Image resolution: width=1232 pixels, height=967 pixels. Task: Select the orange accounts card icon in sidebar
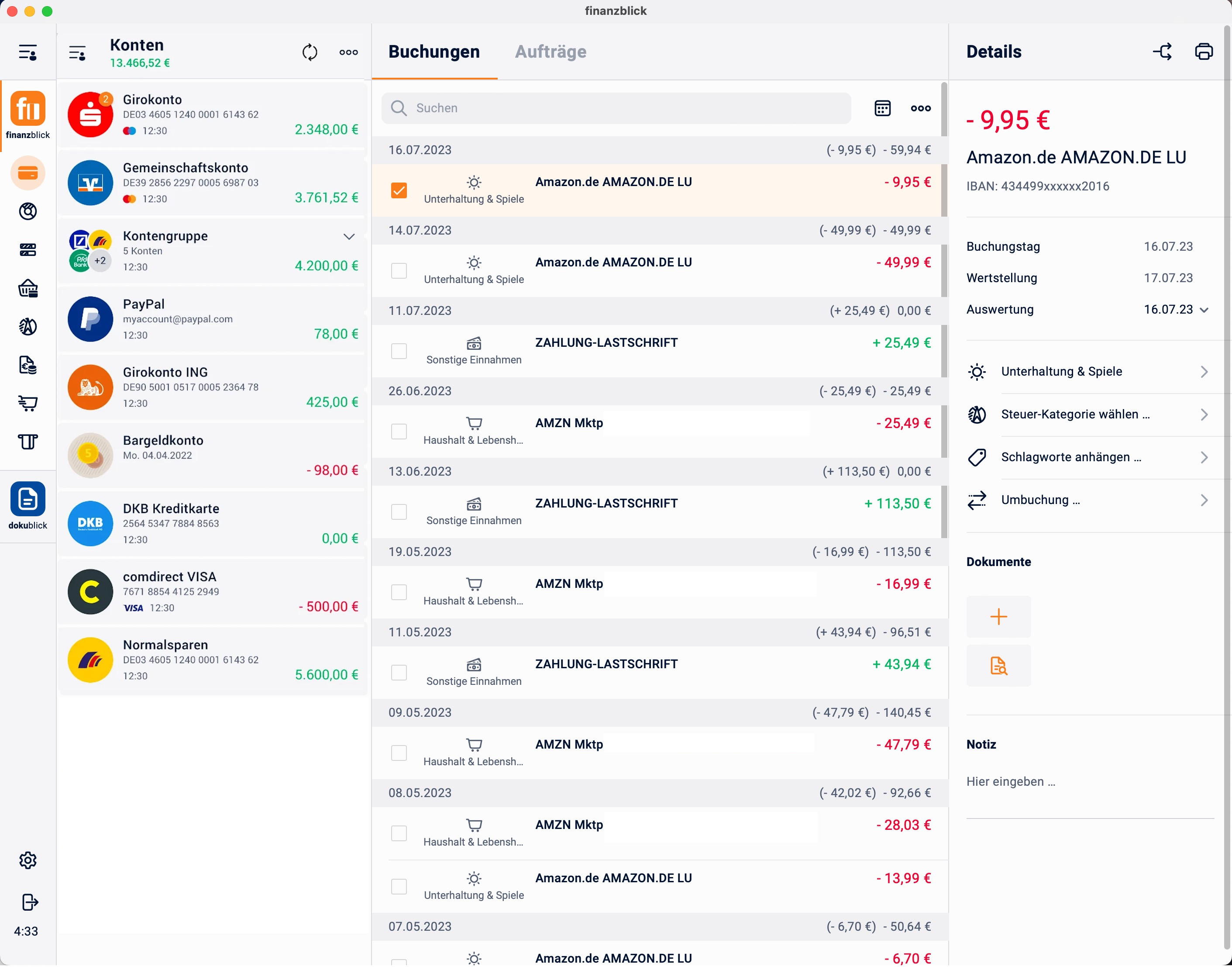tap(28, 173)
